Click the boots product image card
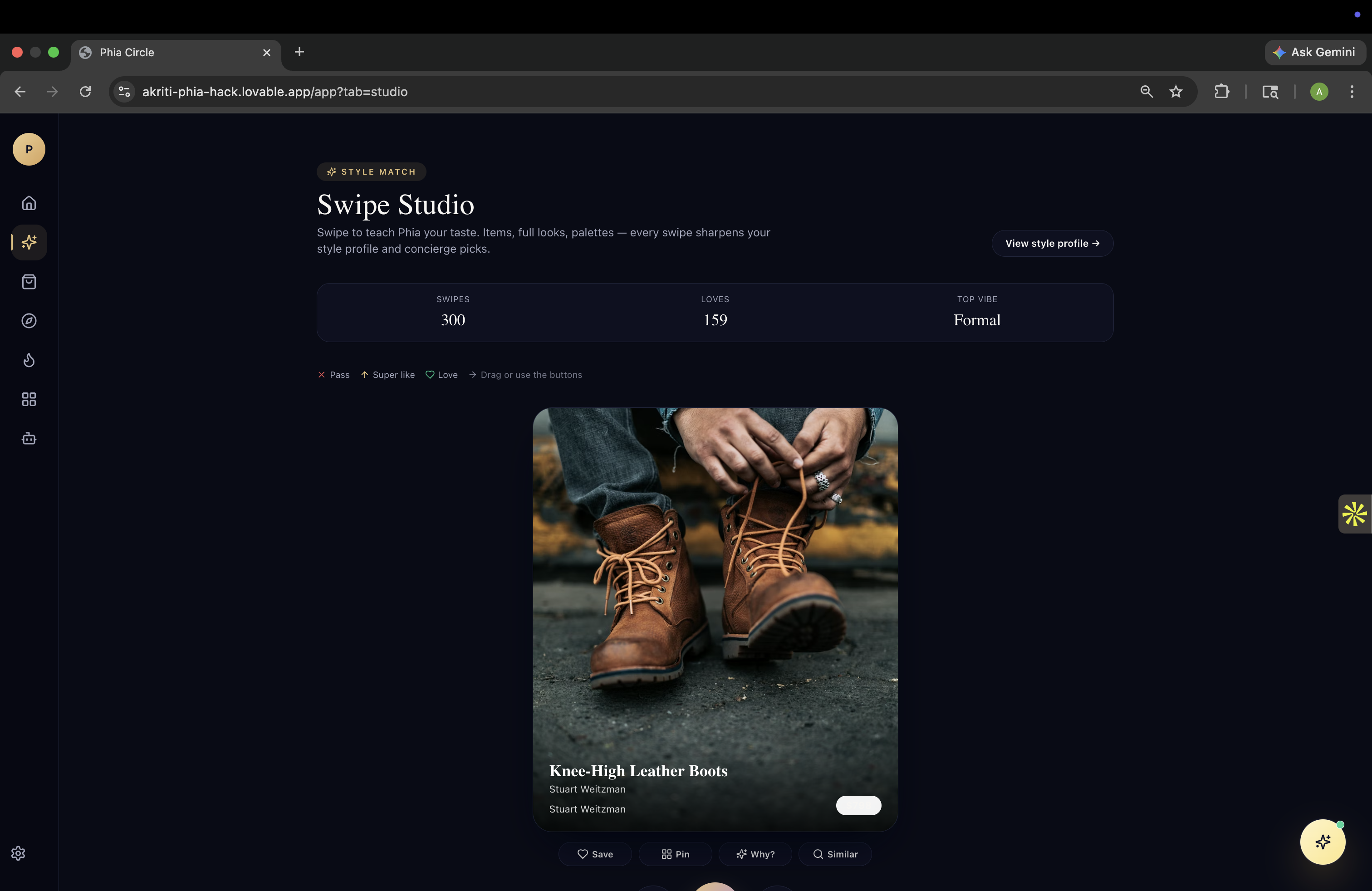 pos(715,576)
